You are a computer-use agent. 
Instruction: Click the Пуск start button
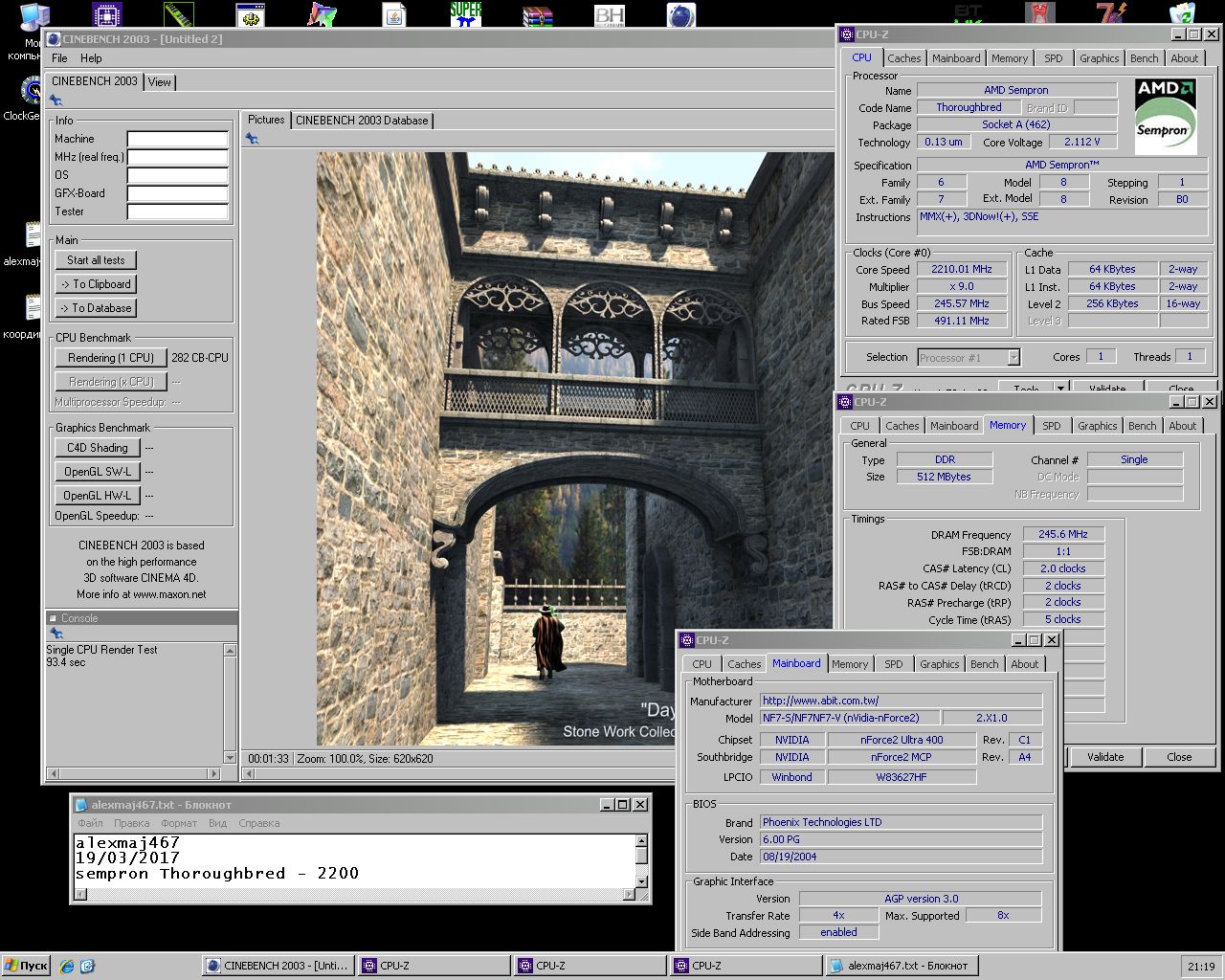click(x=27, y=966)
